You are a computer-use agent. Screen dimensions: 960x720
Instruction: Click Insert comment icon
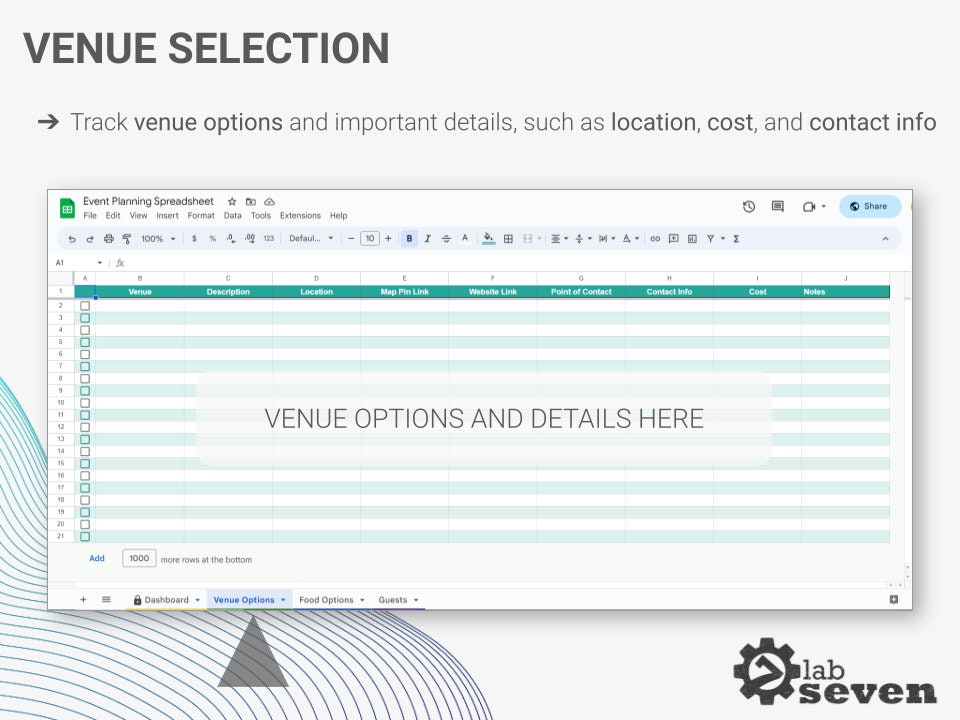[673, 239]
